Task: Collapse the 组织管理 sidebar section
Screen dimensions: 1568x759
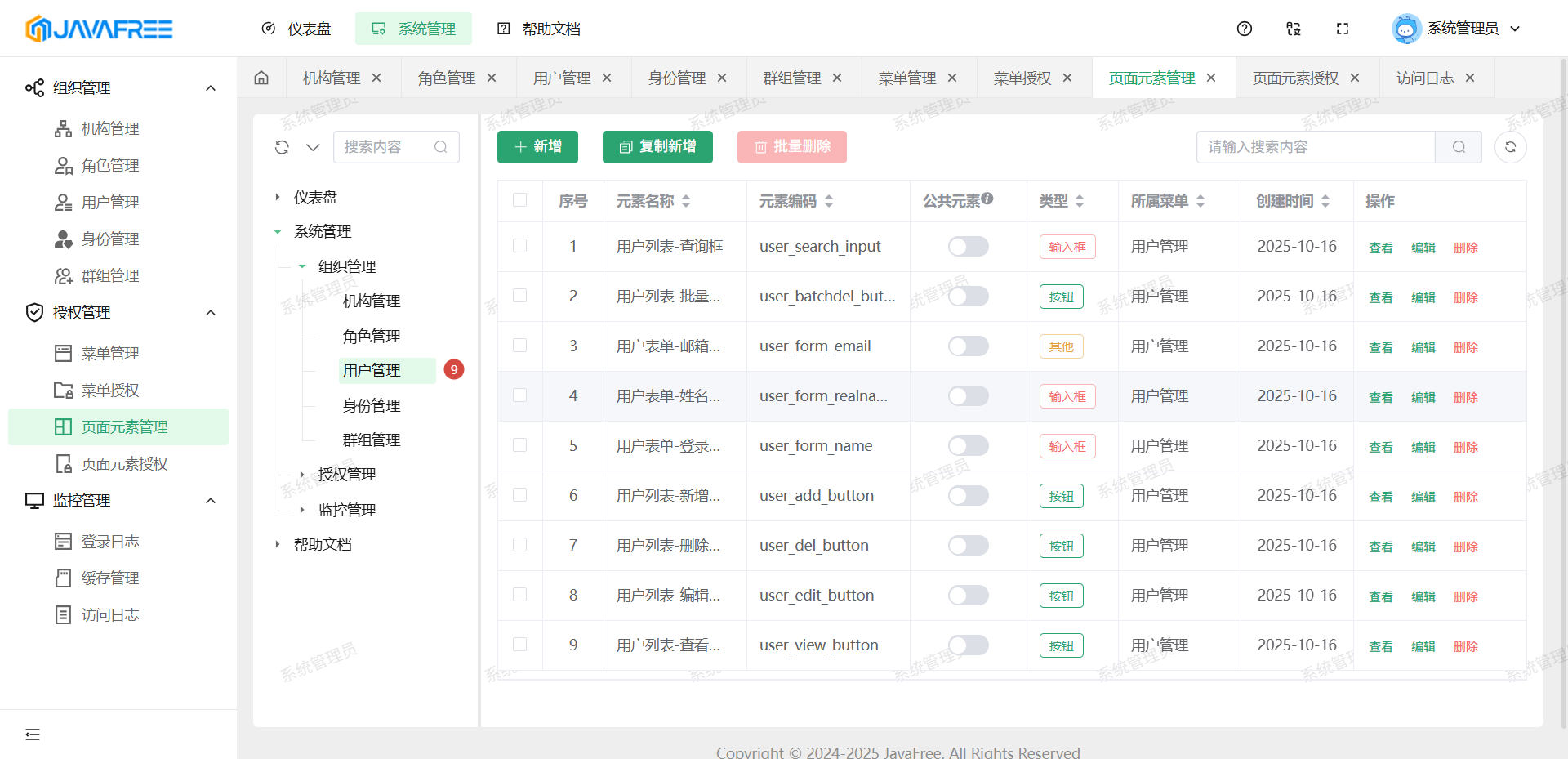Action: point(211,88)
